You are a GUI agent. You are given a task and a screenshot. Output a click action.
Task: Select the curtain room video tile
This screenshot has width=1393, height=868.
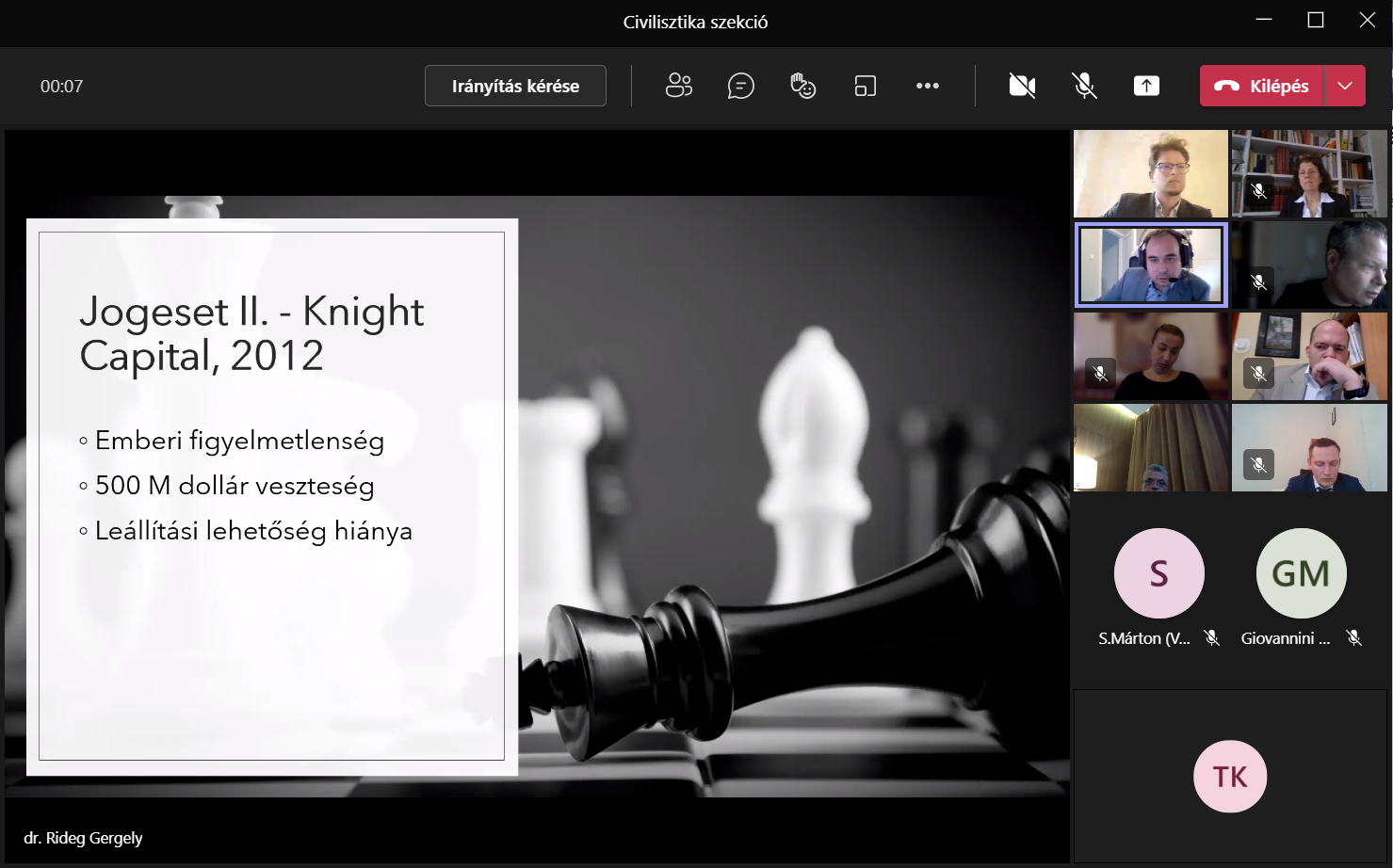click(1151, 447)
